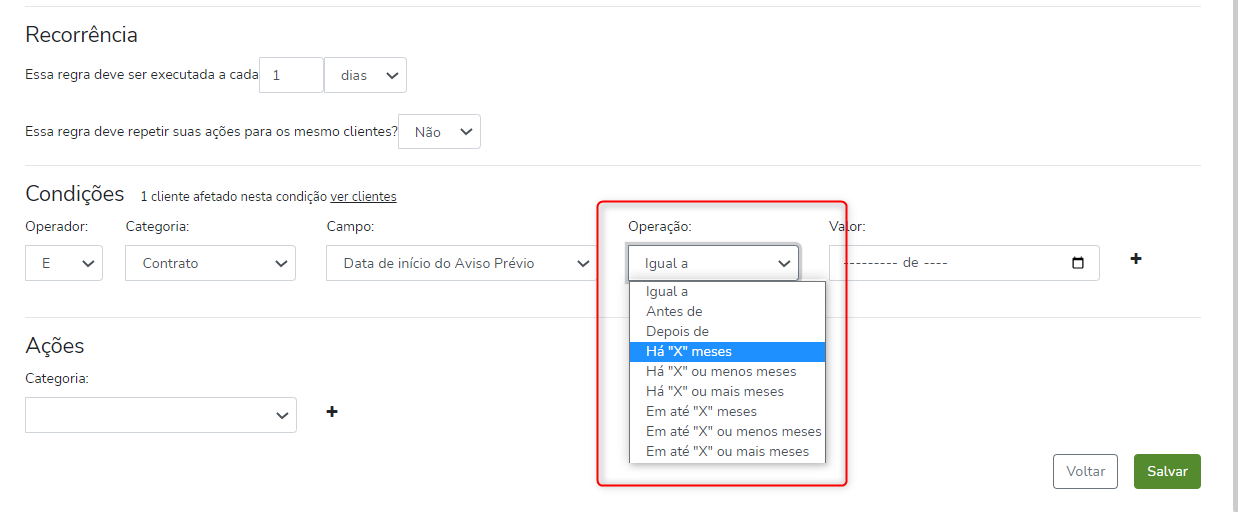Pick Em até "X" ou menos meses
The height and width of the screenshot is (512, 1238).
[733, 432]
